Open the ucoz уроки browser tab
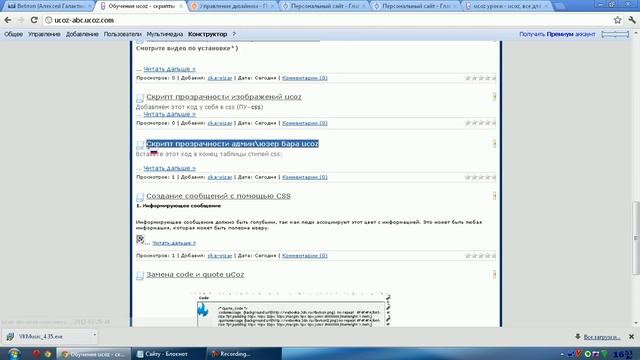 point(506,6)
